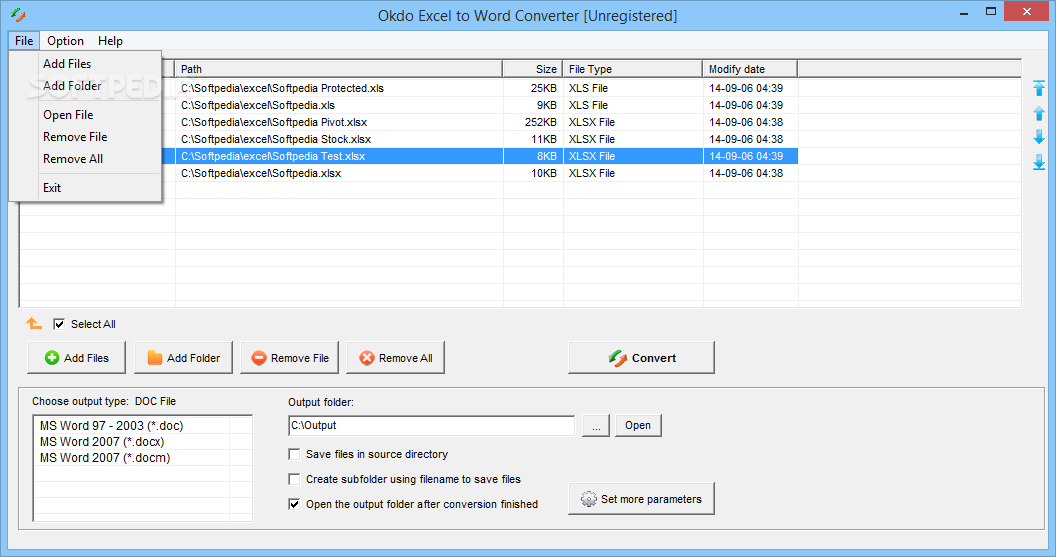The width and height of the screenshot is (1056, 557).
Task: Click the orange up-level arrow icon beside Select All
Action: [x=34, y=324]
